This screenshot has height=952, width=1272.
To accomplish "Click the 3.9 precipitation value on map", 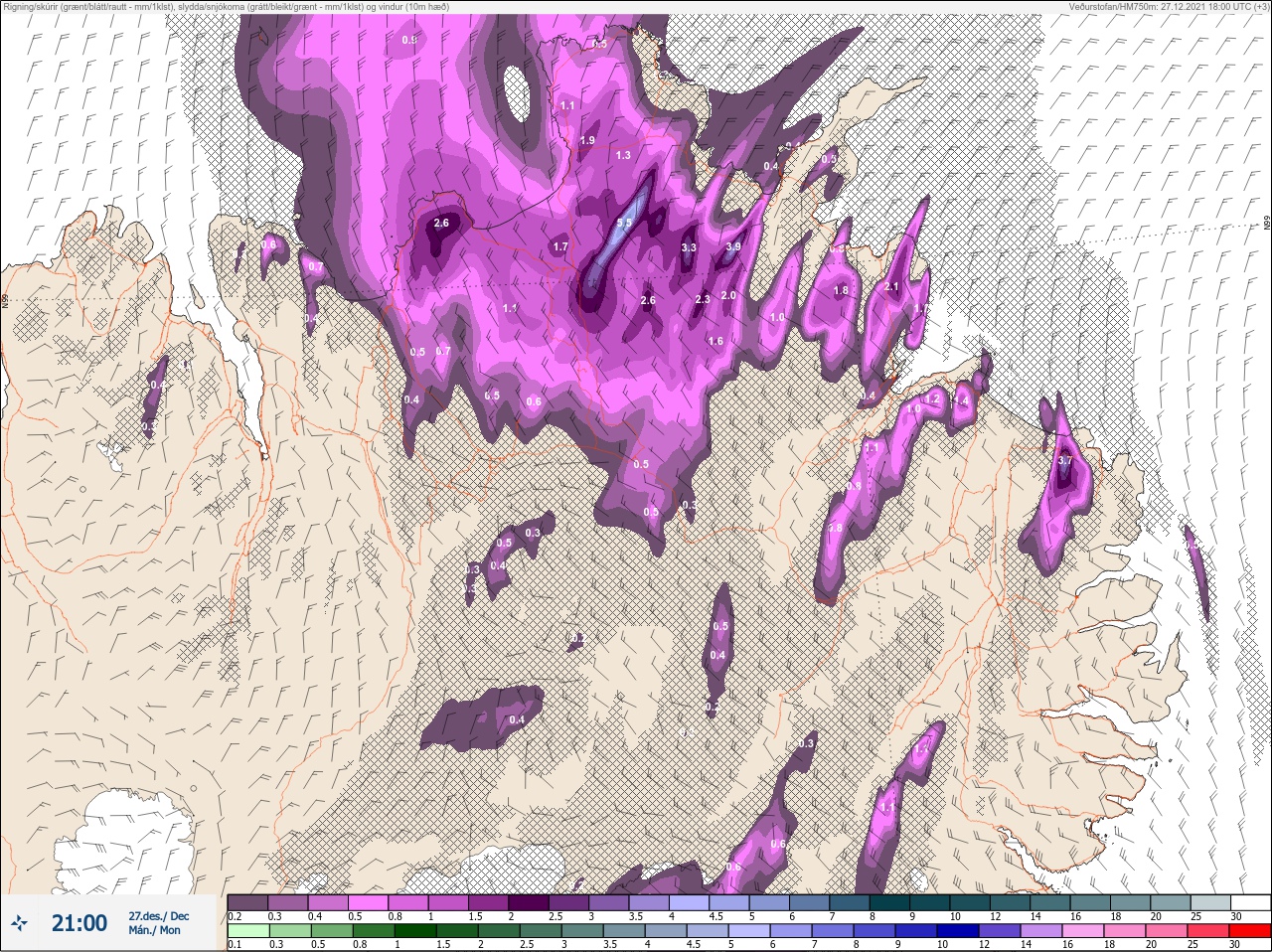I will tap(733, 246).
